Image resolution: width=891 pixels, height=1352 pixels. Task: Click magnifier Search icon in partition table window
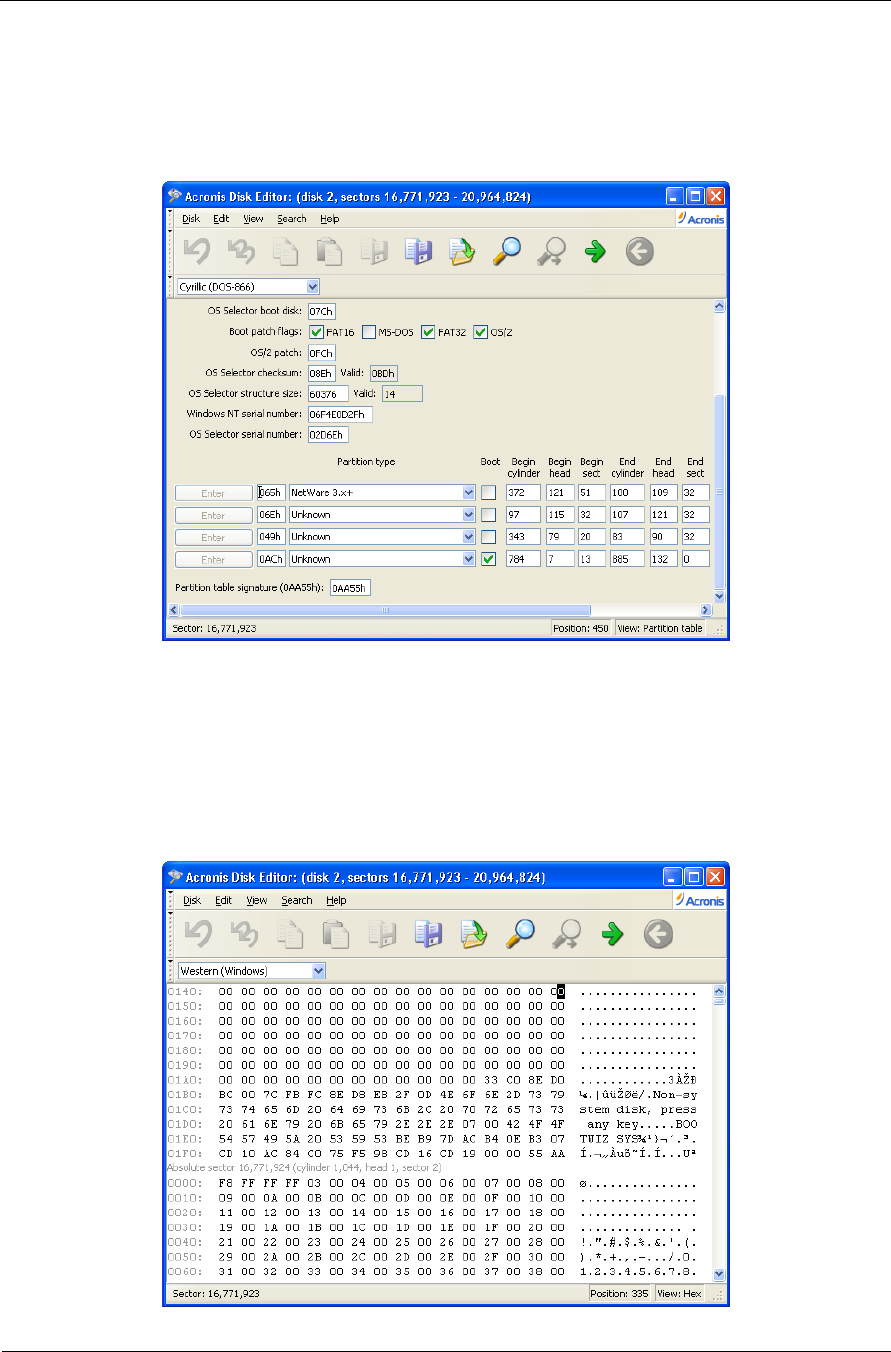pos(507,253)
